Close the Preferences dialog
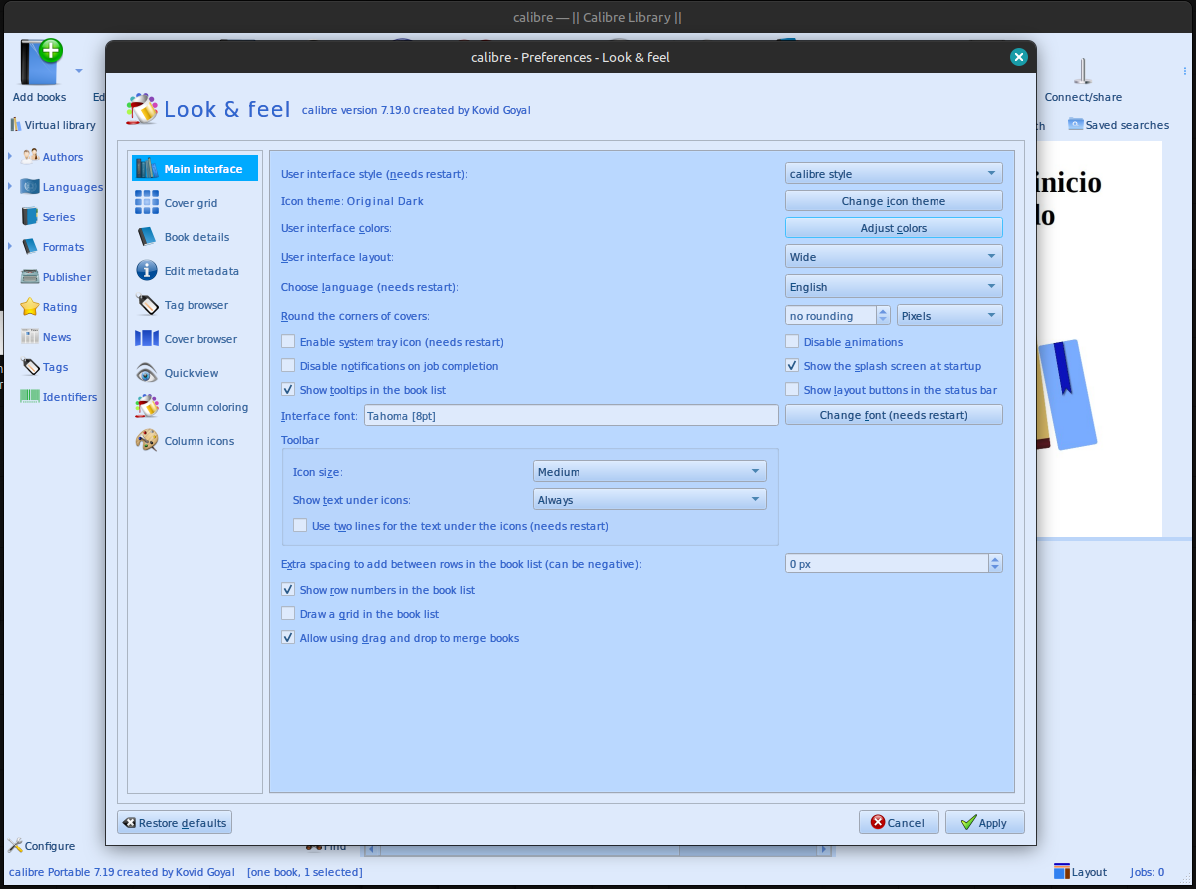Viewport: 1196px width, 889px height. click(x=1018, y=57)
